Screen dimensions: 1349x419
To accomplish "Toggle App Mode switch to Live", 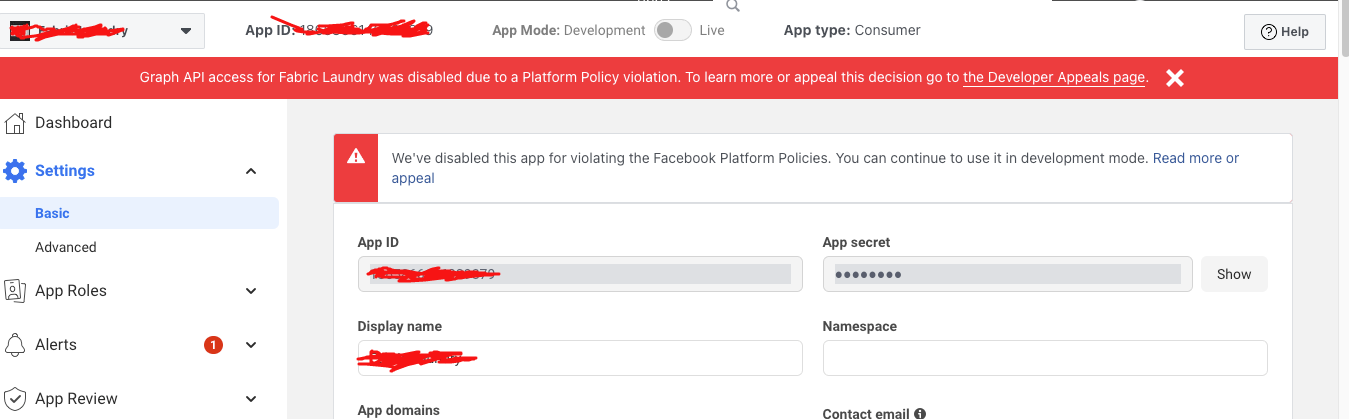I will click(672, 31).
